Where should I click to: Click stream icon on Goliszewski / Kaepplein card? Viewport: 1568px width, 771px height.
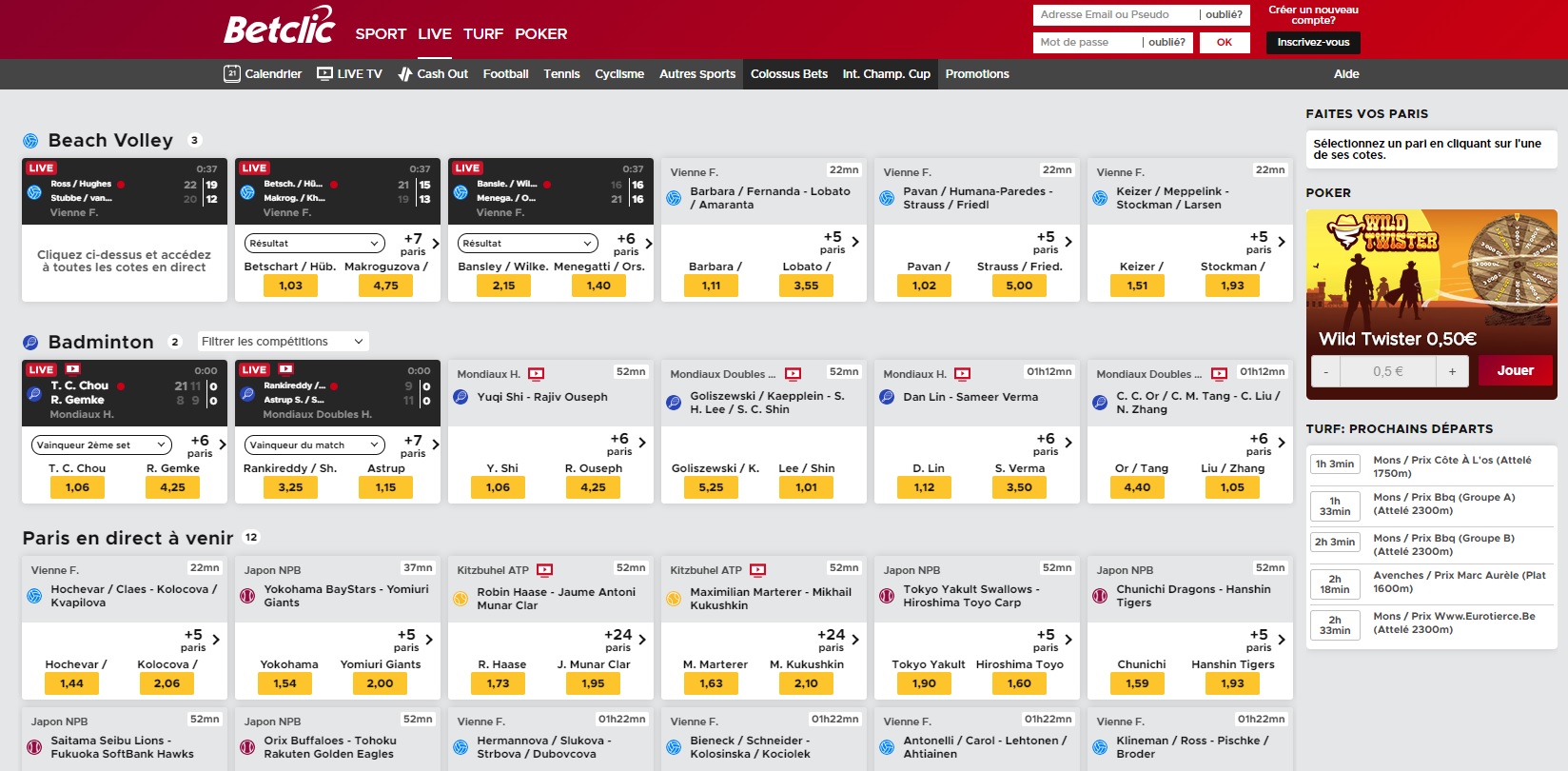pos(794,374)
